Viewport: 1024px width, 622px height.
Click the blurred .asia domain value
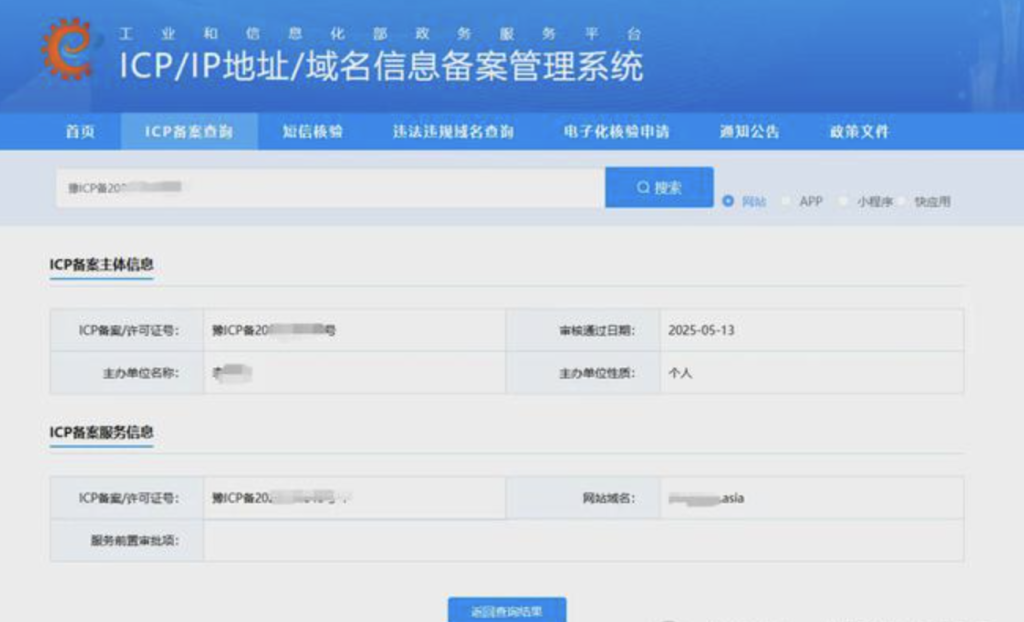[x=706, y=499]
